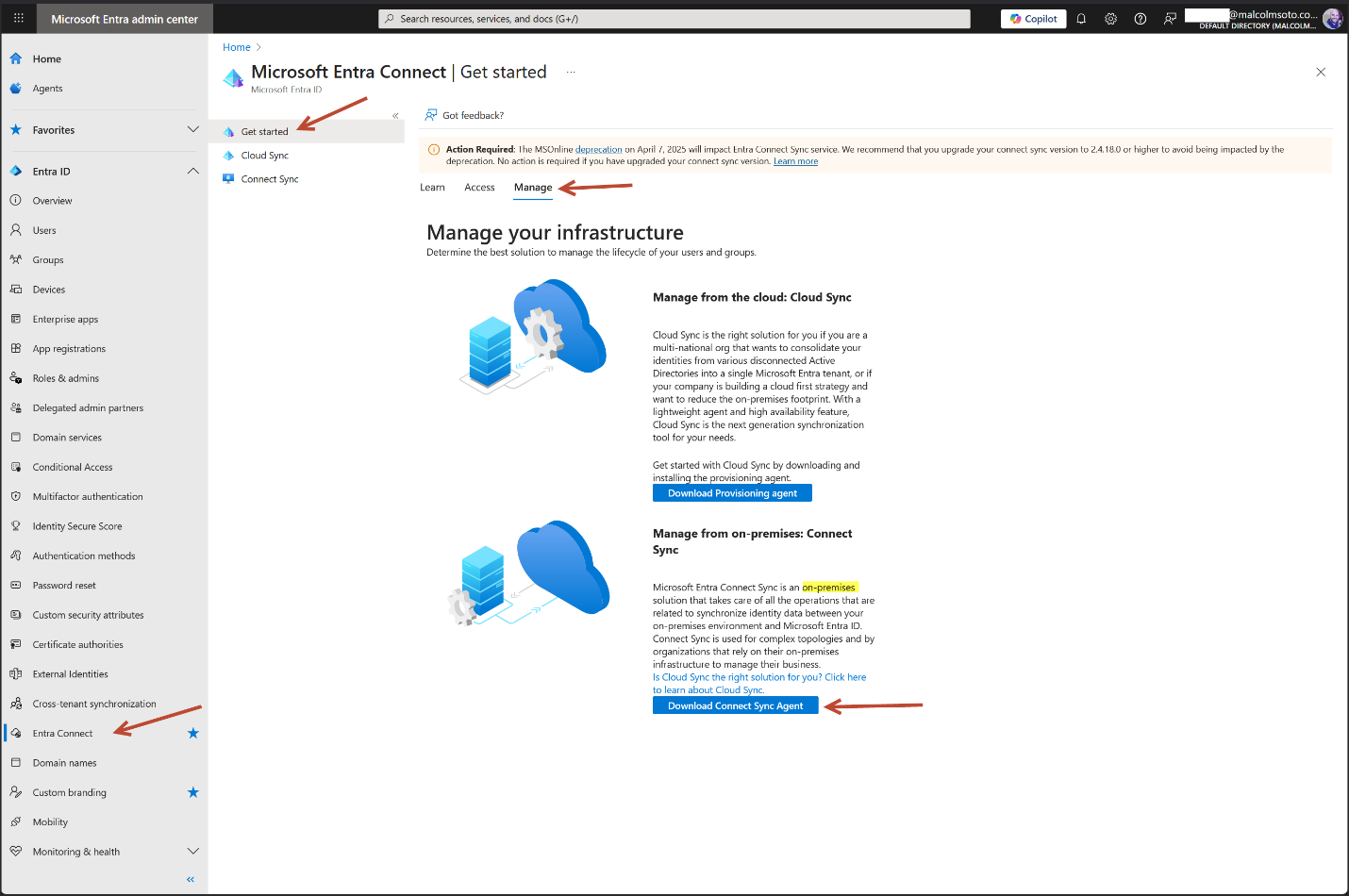Open the notifications bell icon
This screenshot has width=1349, height=896.
click(1081, 19)
